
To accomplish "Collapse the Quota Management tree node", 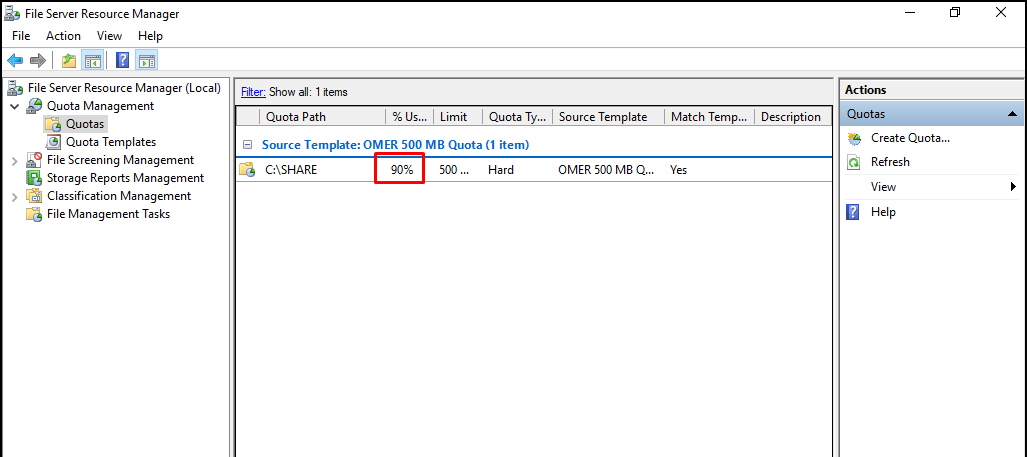I will pyautogui.click(x=15, y=106).
